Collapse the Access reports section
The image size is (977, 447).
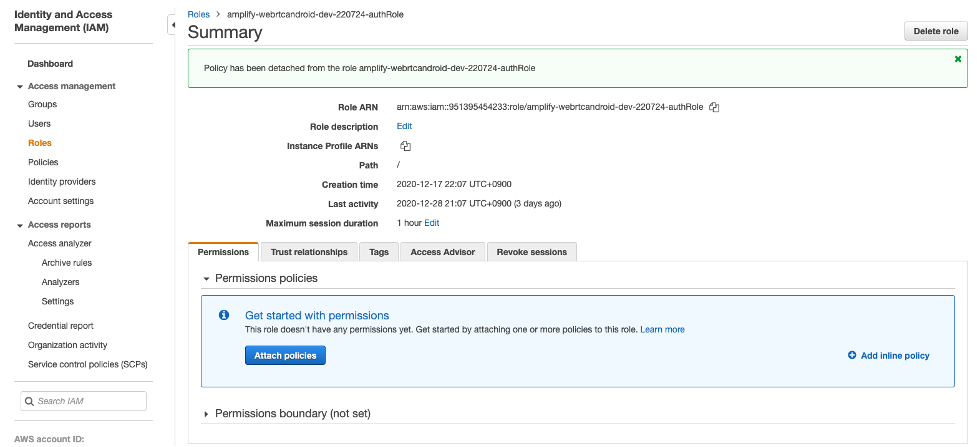tap(21, 225)
